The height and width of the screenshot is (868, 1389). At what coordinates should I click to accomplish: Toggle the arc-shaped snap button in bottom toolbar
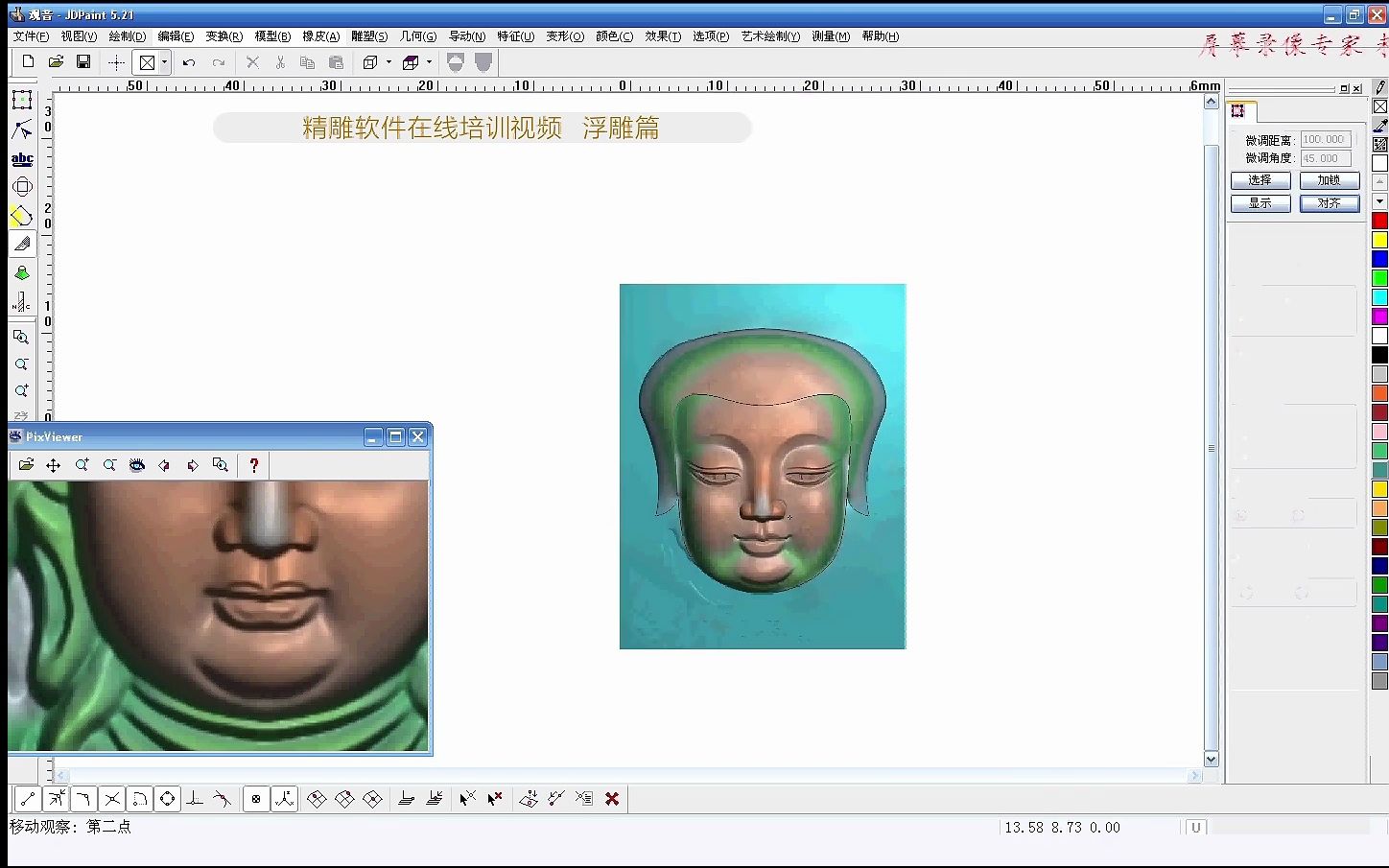pyautogui.click(x=139, y=798)
